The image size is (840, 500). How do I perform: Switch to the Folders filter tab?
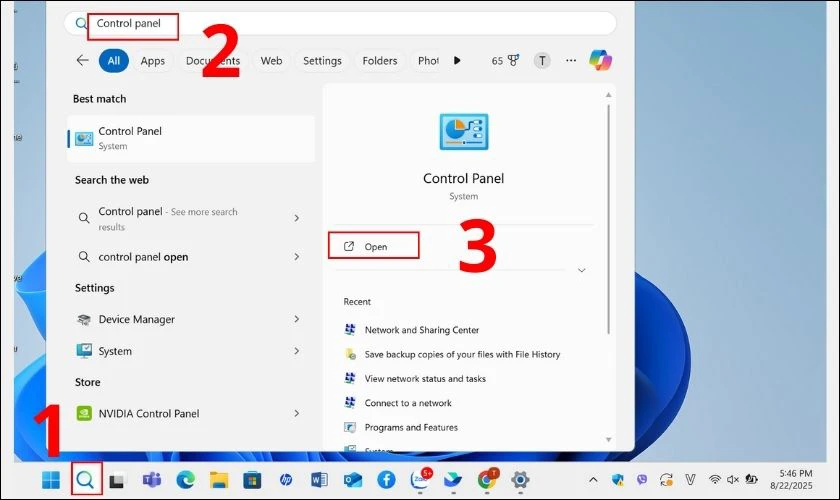pos(380,61)
